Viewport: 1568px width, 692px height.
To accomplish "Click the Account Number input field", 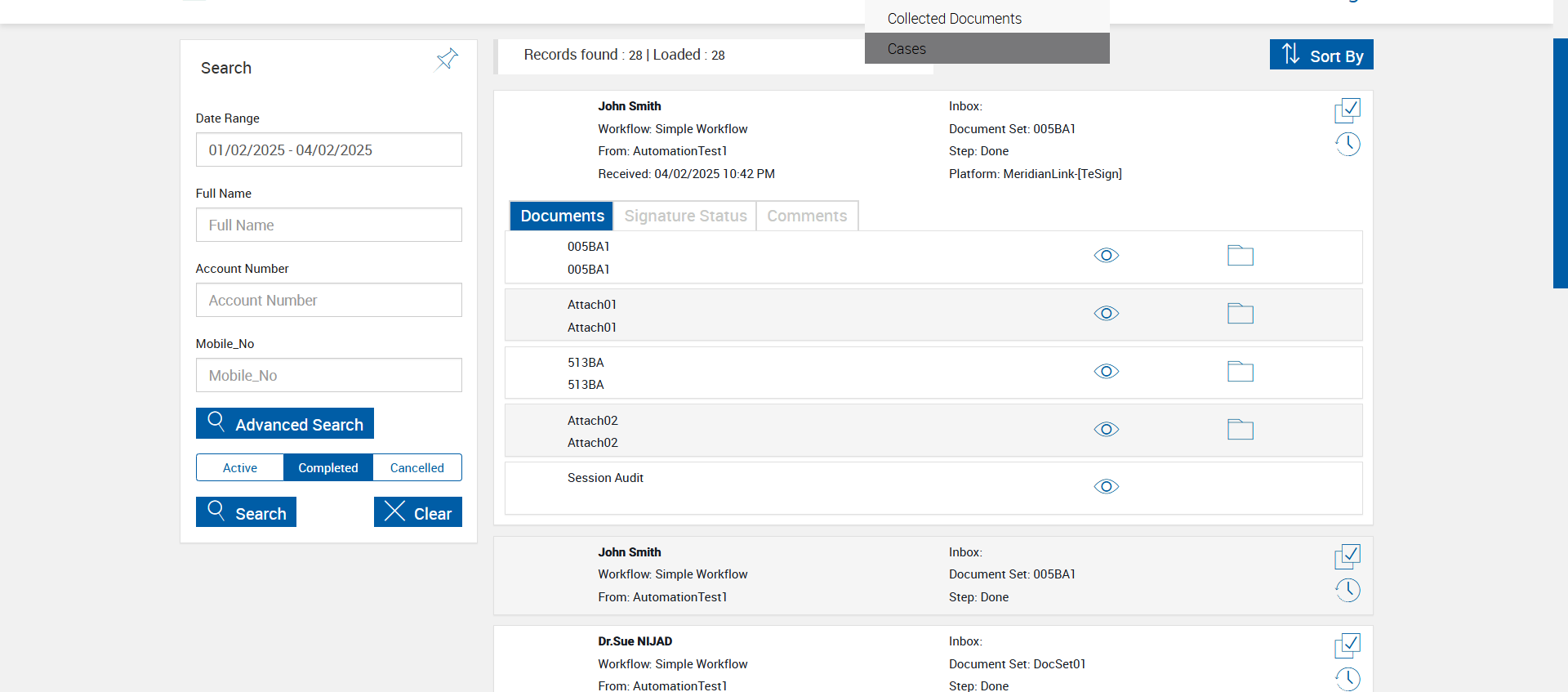I will pyautogui.click(x=328, y=301).
